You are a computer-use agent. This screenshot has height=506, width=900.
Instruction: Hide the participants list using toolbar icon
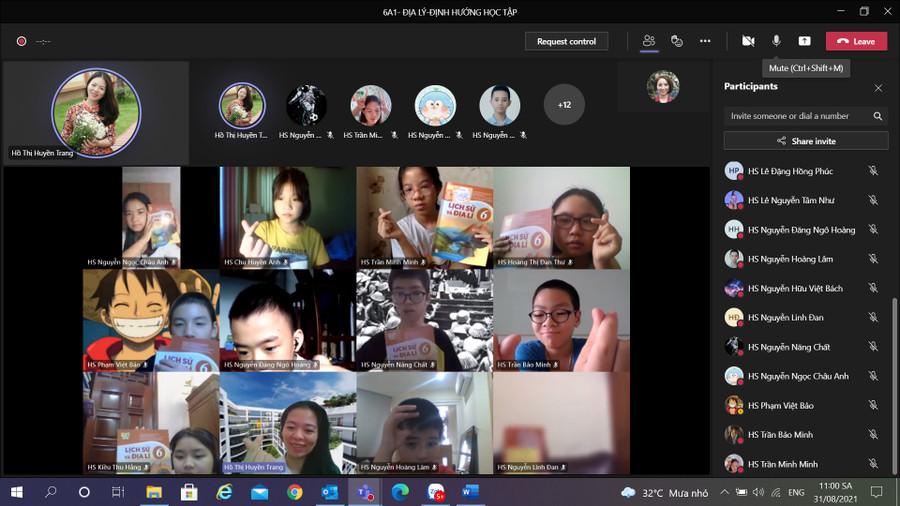coord(649,41)
